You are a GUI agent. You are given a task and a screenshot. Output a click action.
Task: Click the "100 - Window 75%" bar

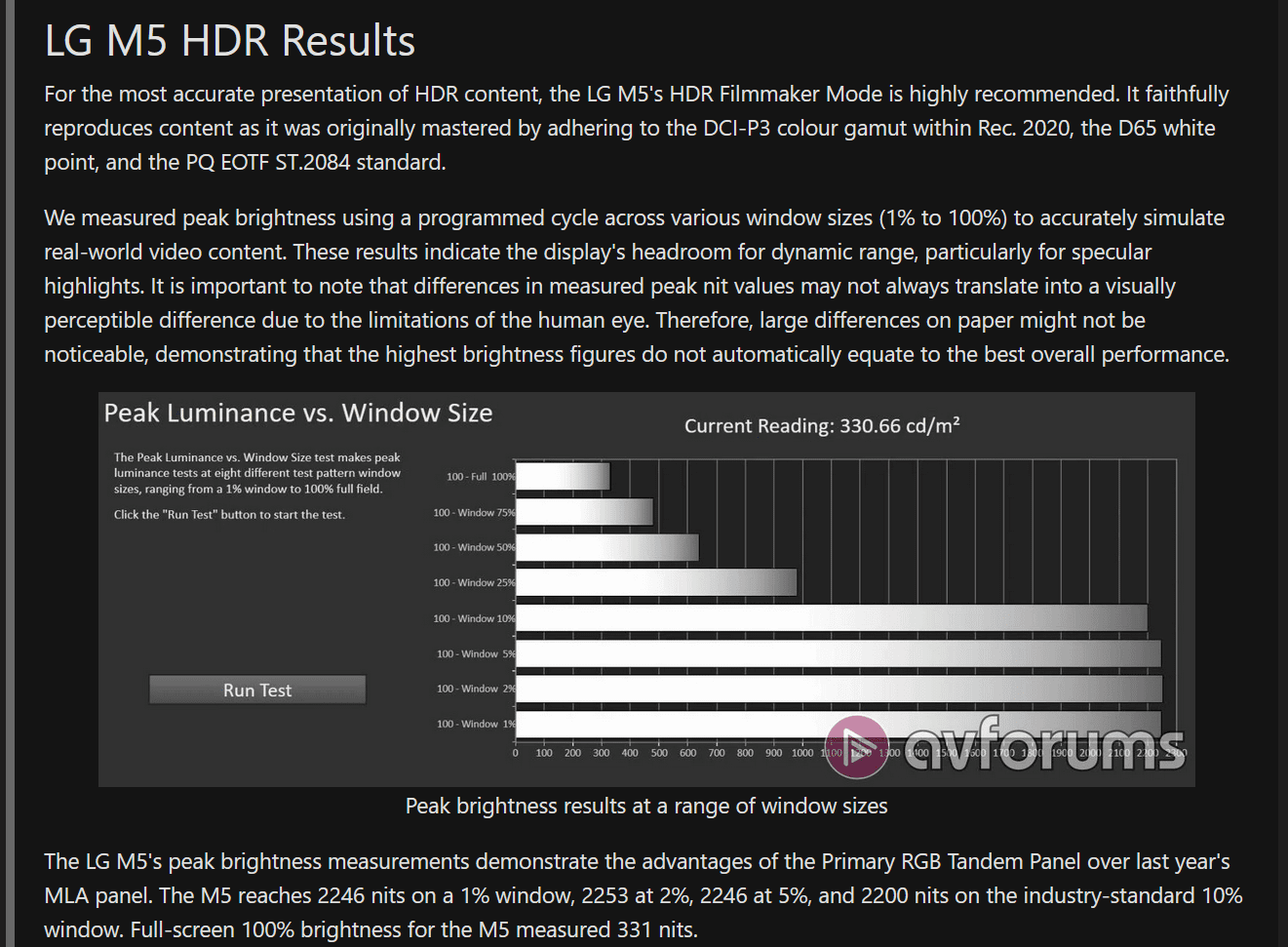click(x=584, y=512)
